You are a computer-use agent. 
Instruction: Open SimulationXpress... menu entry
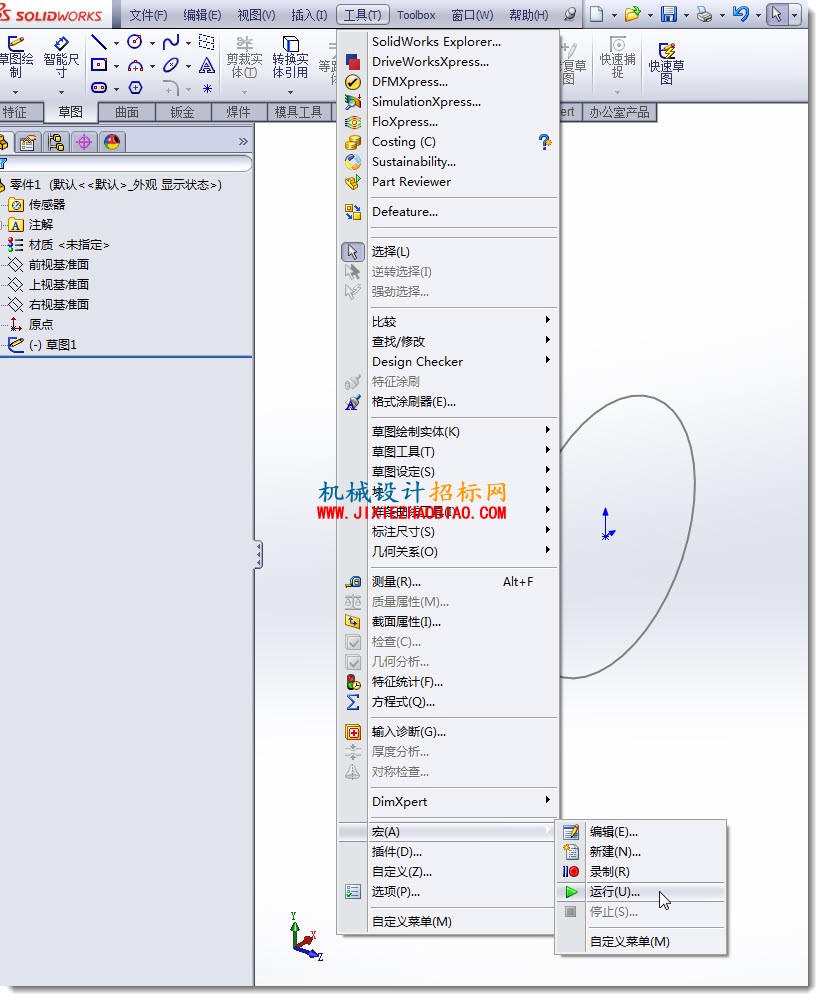pos(448,102)
